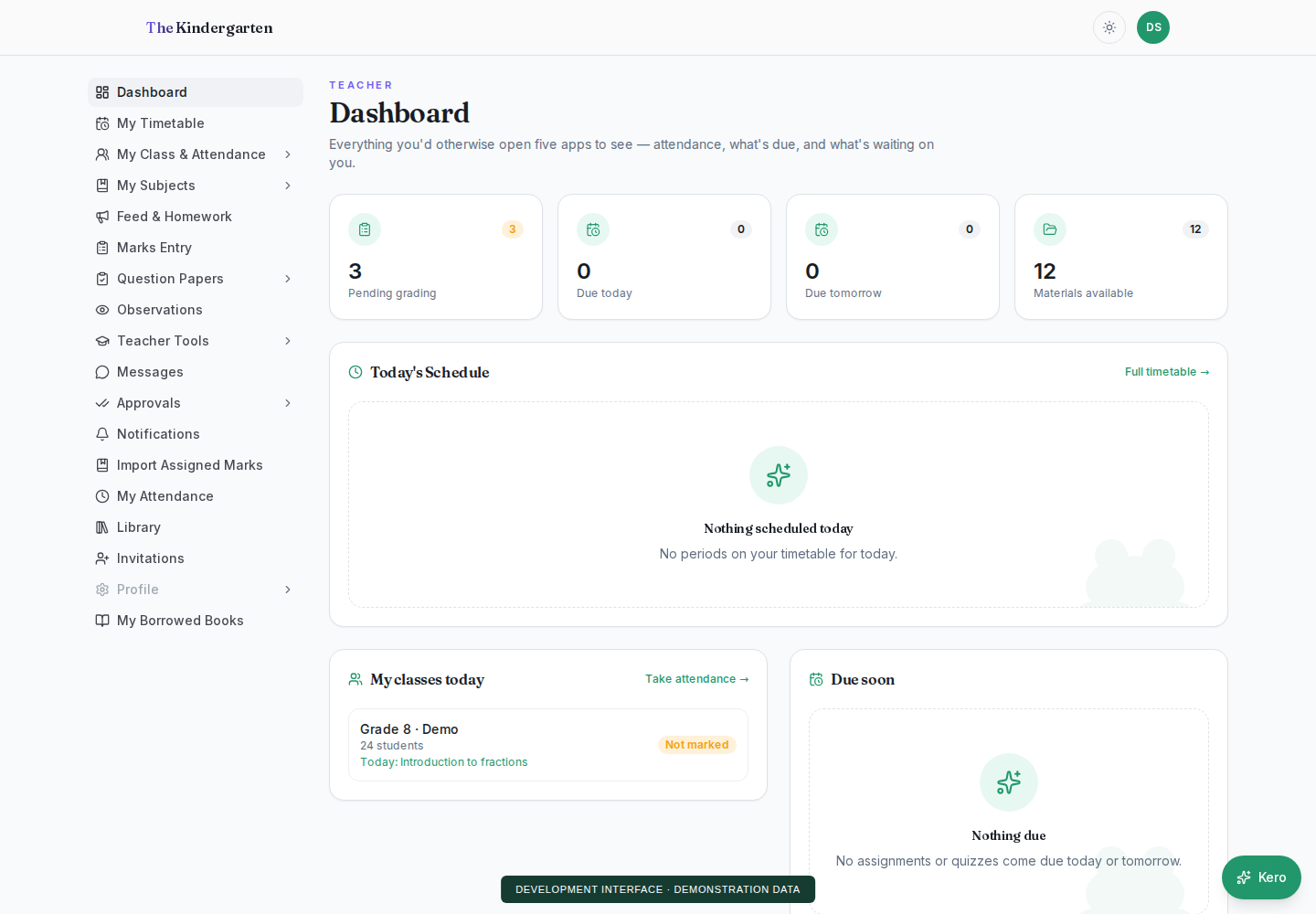Viewport: 1316px width, 914px height.
Task: Click the Development Interface banner text
Action: pyautogui.click(x=658, y=889)
